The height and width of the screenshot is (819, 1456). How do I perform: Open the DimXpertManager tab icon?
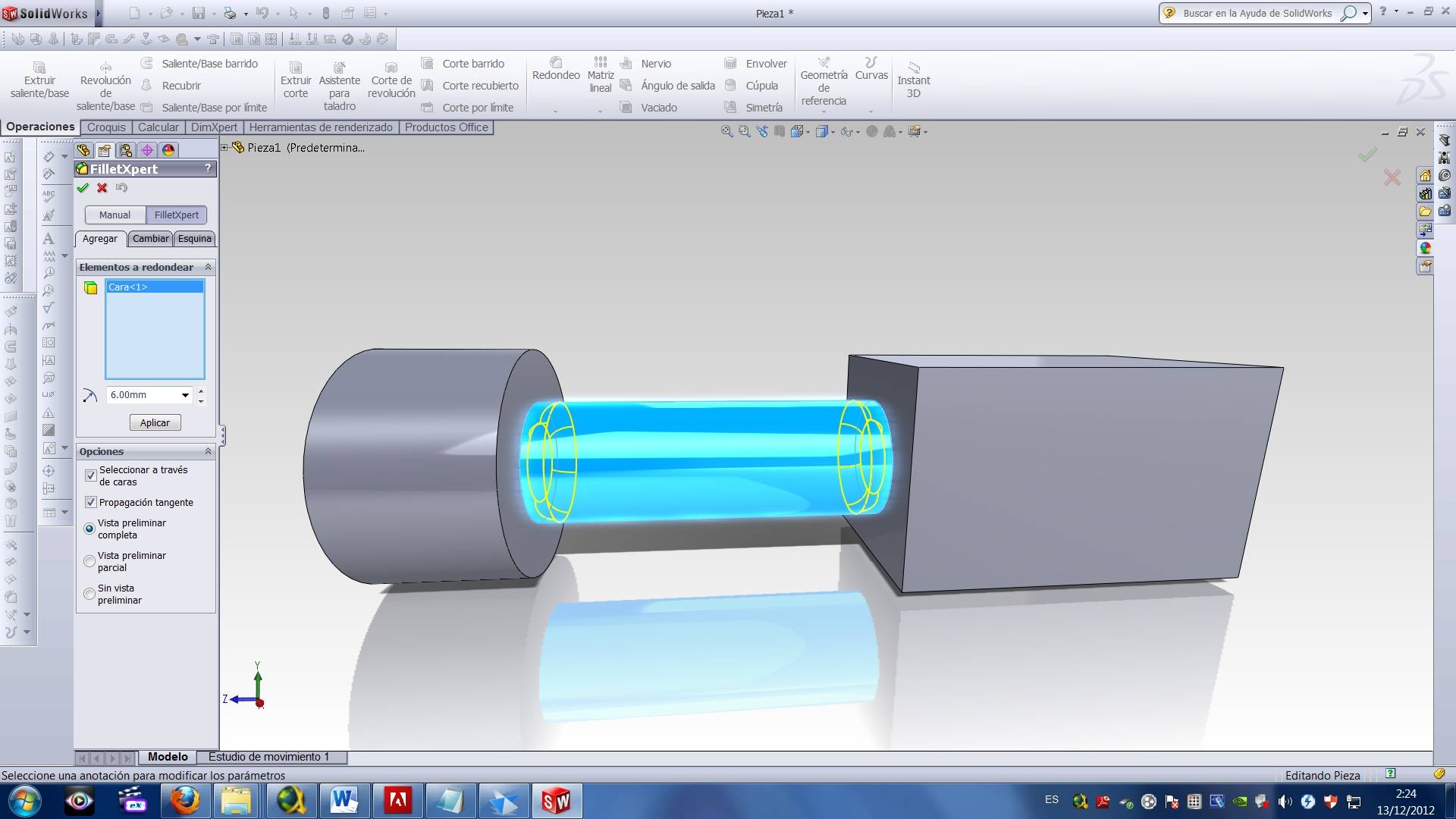pos(147,150)
